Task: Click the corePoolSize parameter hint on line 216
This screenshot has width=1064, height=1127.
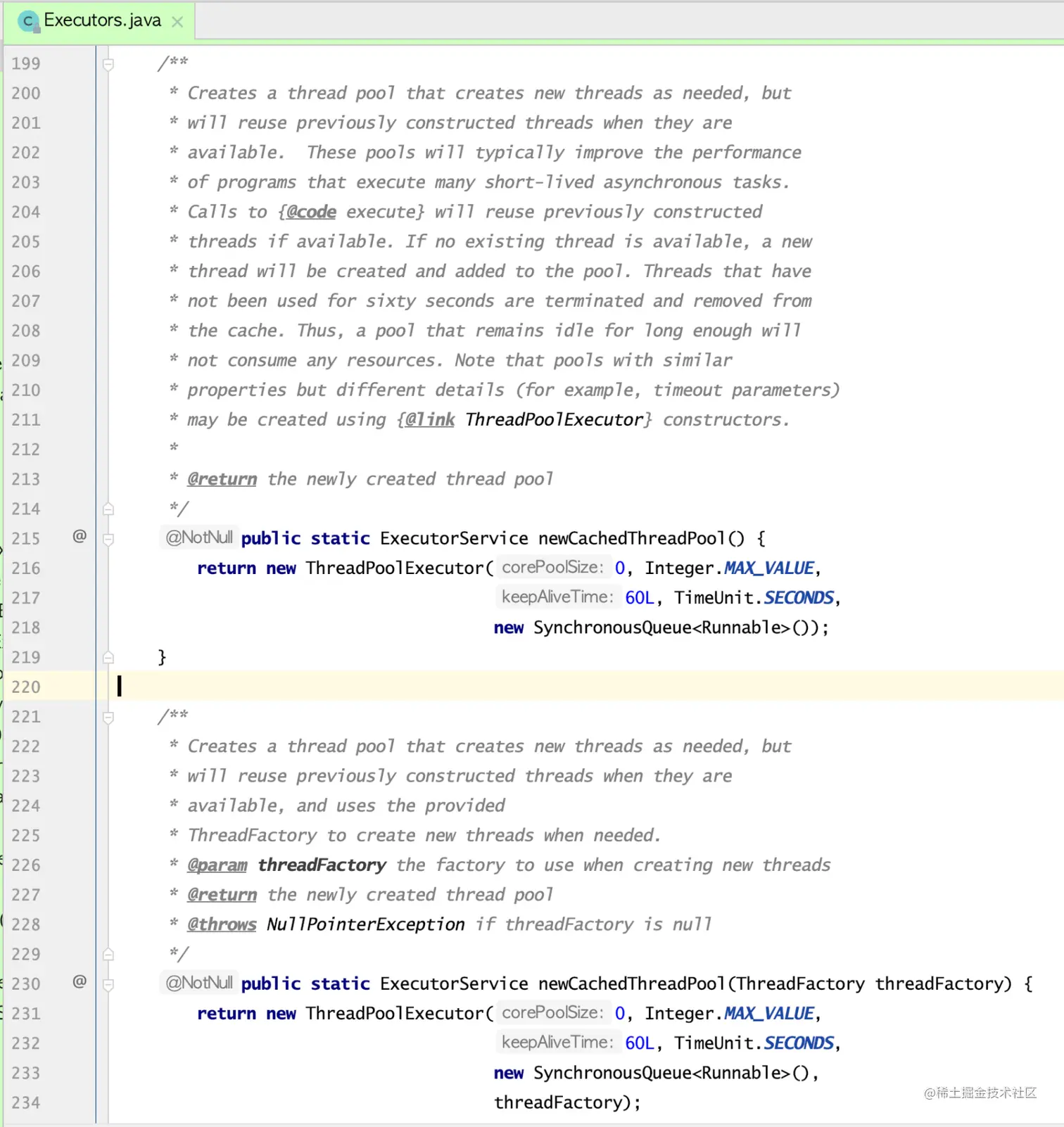Action: tap(553, 567)
